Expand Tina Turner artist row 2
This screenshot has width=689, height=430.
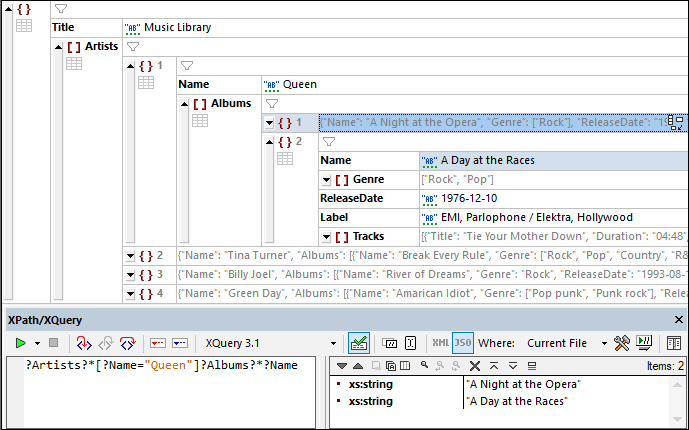tap(131, 256)
